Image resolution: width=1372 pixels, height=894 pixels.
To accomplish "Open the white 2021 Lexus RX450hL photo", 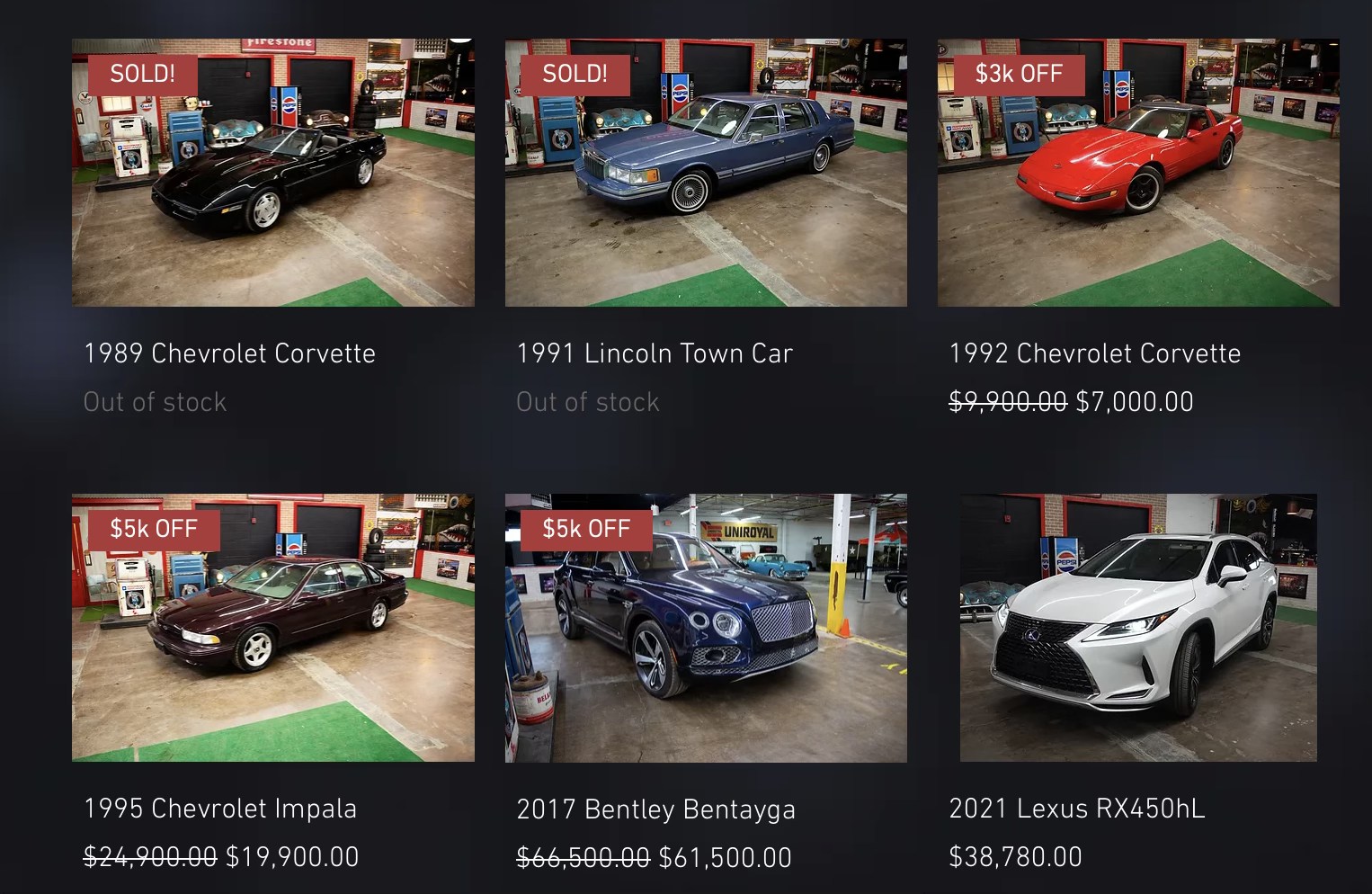I will click(1138, 628).
